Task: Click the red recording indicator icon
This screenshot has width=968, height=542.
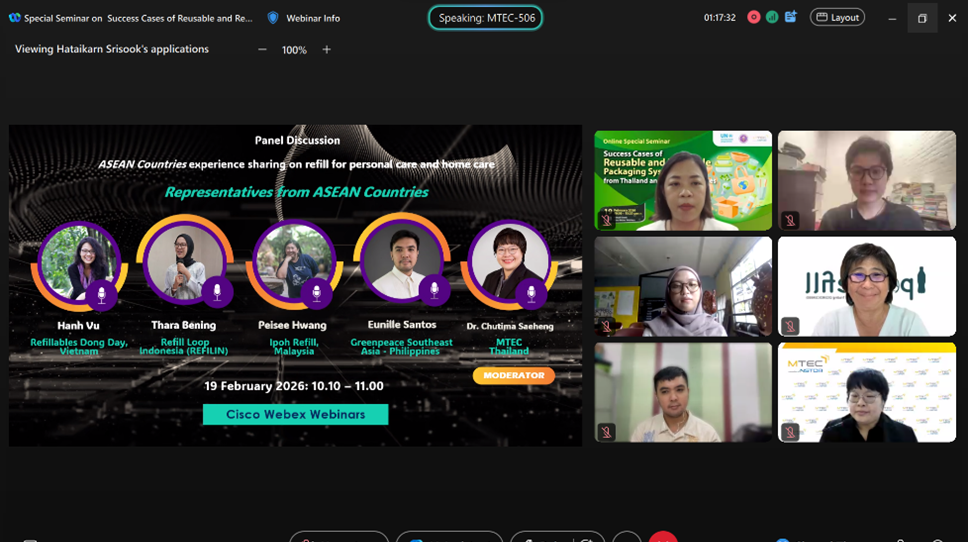Action: [753, 17]
